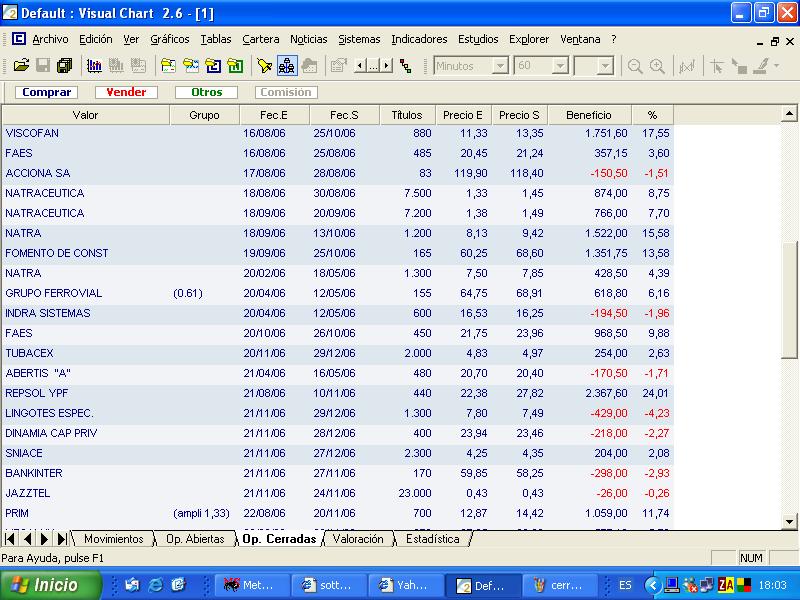This screenshot has height=600, width=800.
Task: Click the greyed pen drawing tool icon
Action: click(x=761, y=66)
